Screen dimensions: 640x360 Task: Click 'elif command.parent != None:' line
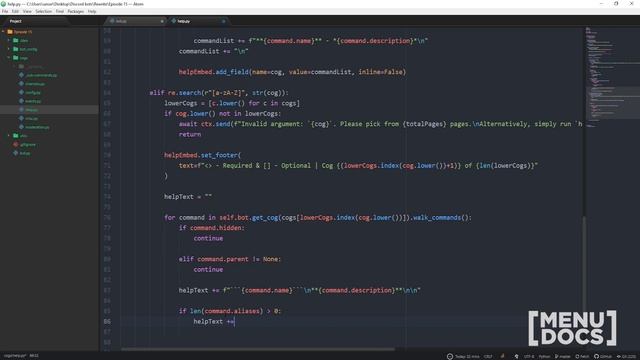(x=230, y=259)
